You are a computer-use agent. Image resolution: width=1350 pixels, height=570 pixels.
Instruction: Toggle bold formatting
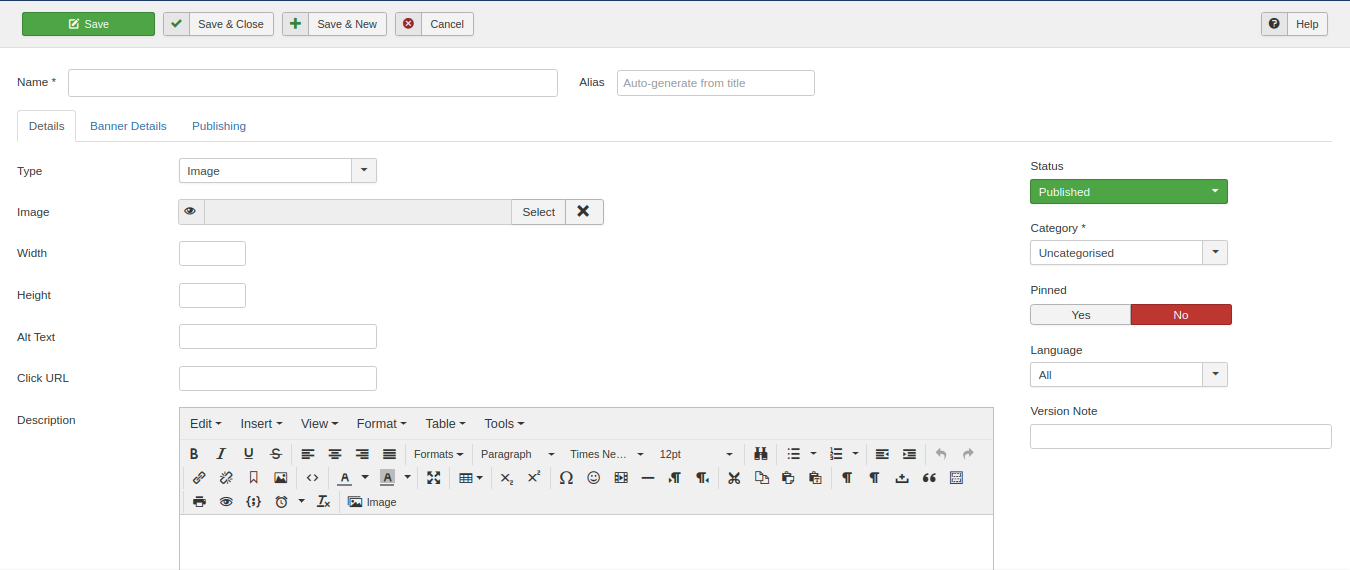[x=194, y=454]
